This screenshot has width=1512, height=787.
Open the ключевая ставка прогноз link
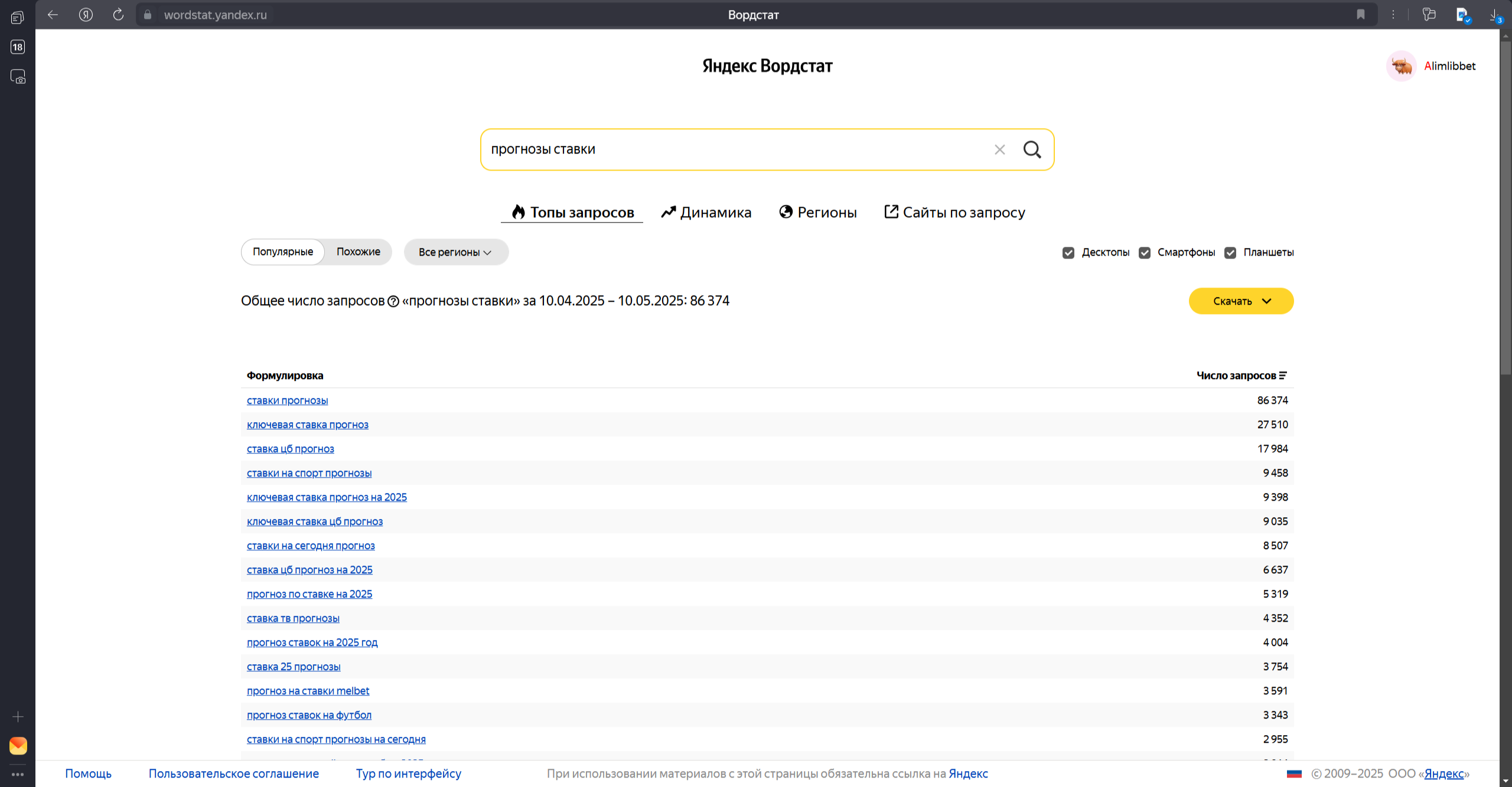pyautogui.click(x=307, y=424)
